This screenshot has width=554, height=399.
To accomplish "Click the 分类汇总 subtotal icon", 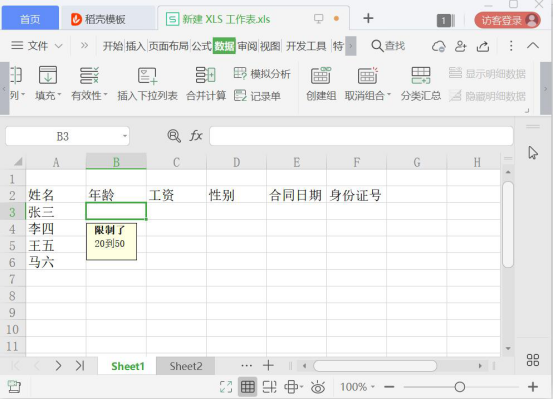I will pos(420,75).
